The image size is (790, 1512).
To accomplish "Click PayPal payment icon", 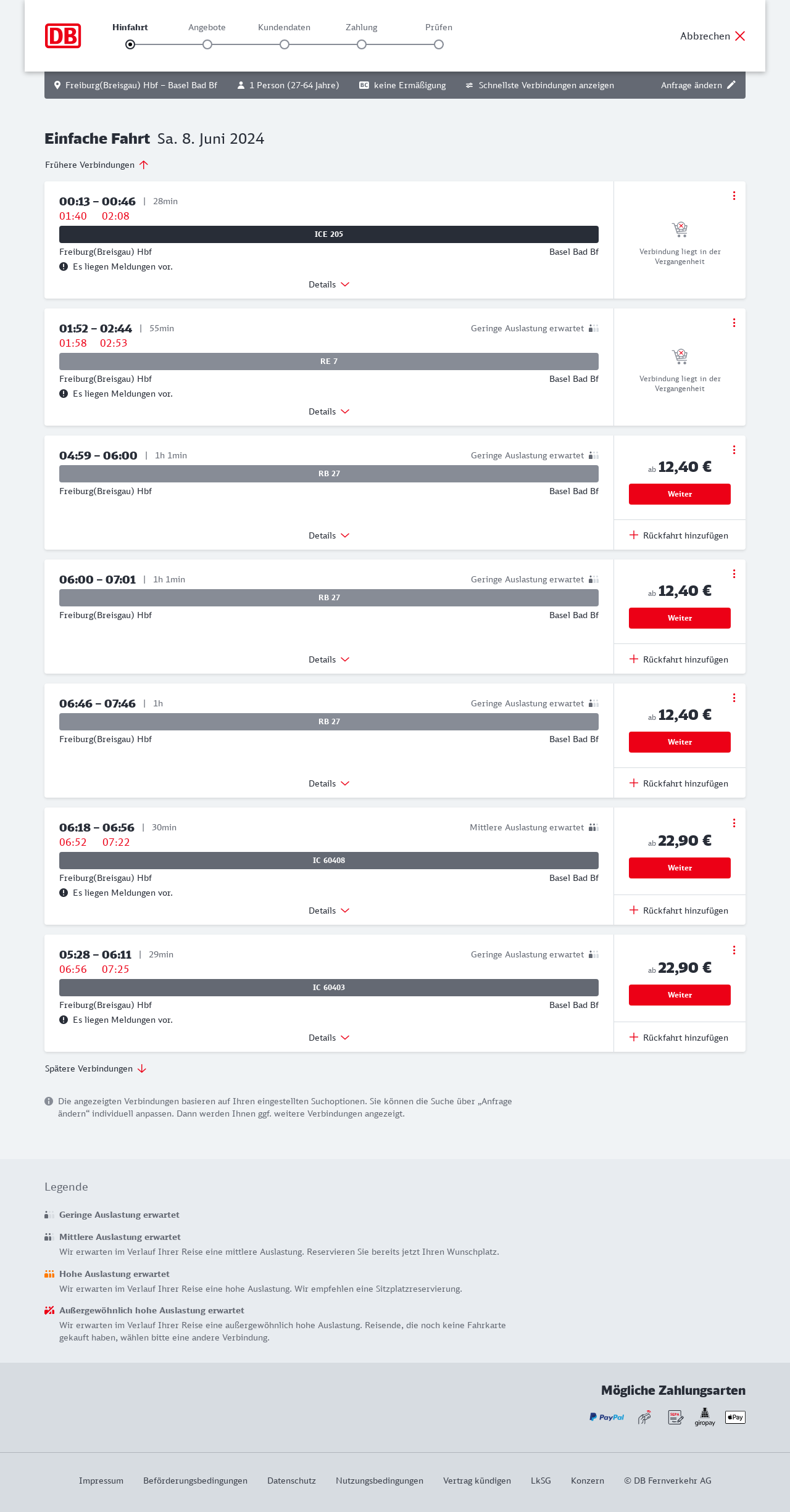I will coord(607,1417).
